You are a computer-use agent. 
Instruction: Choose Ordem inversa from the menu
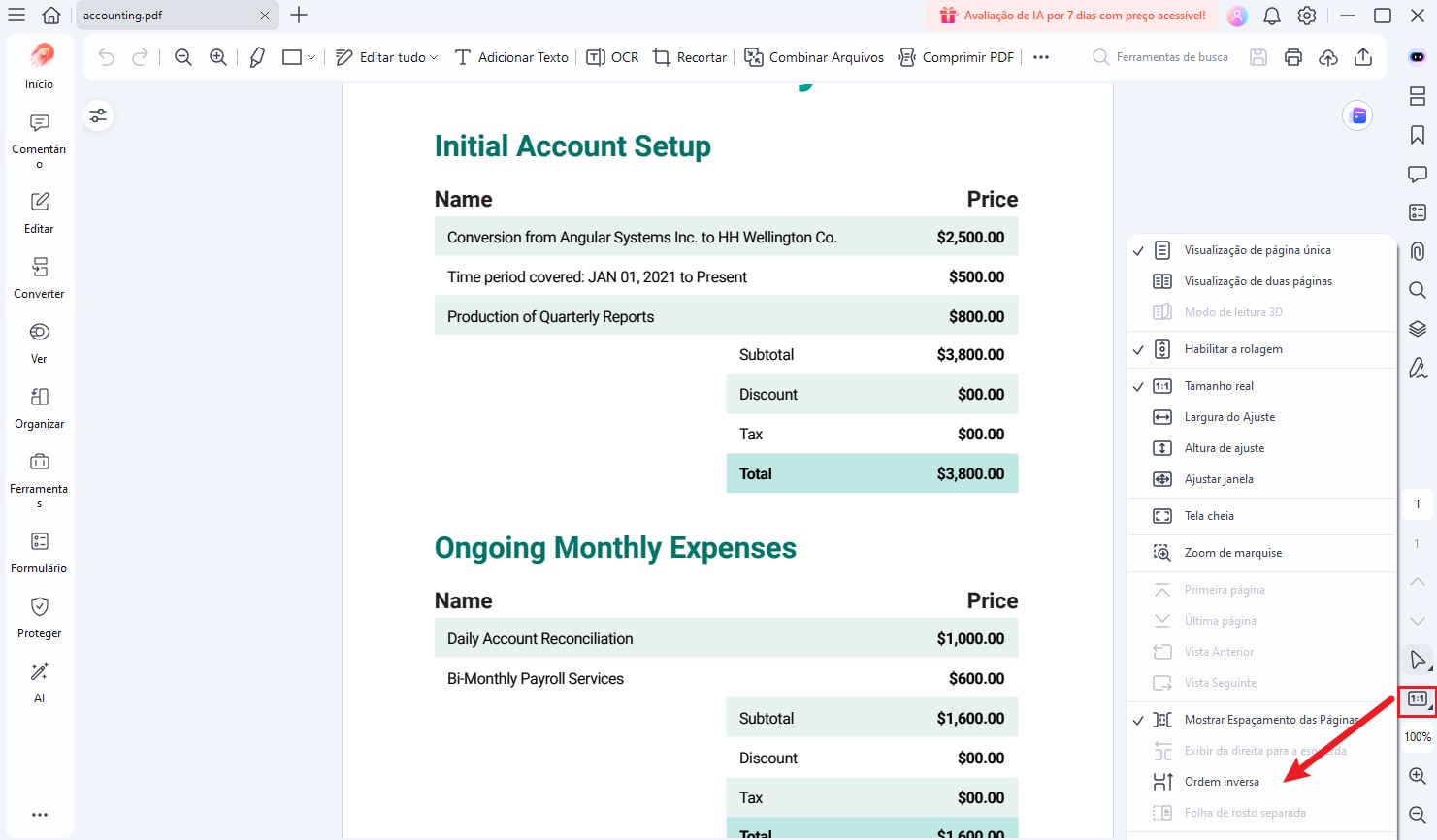point(1221,782)
